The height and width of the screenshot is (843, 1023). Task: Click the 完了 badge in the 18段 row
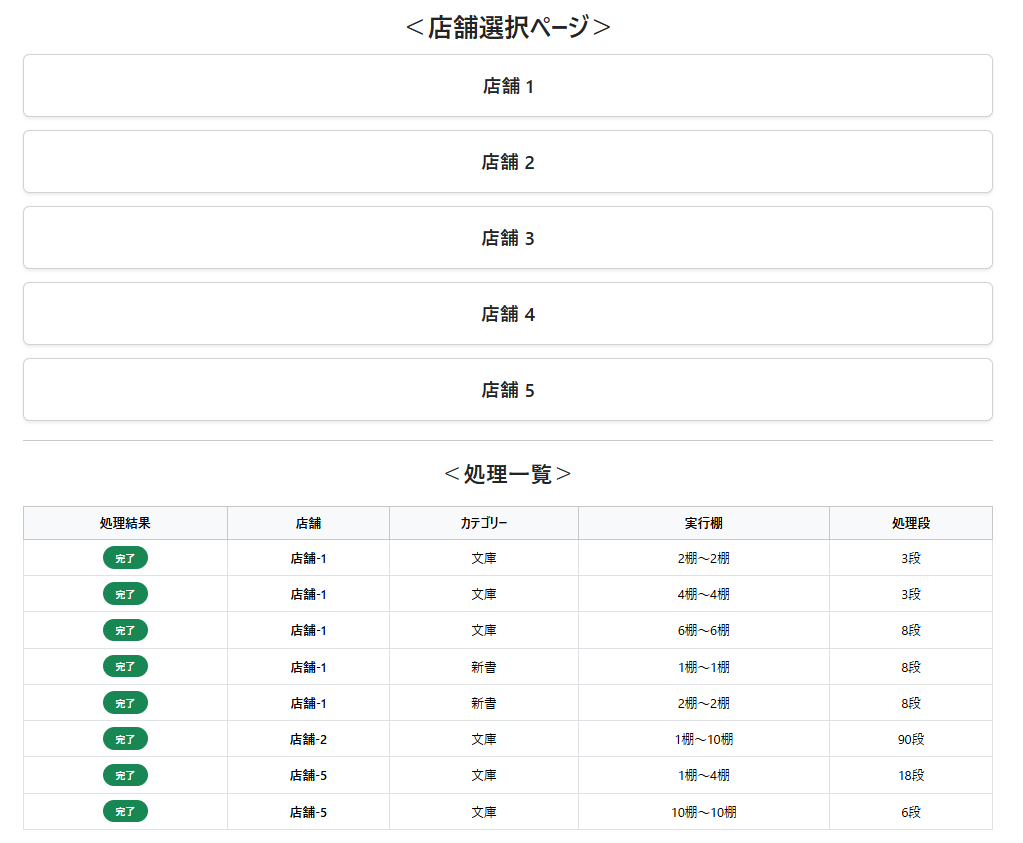coord(125,775)
